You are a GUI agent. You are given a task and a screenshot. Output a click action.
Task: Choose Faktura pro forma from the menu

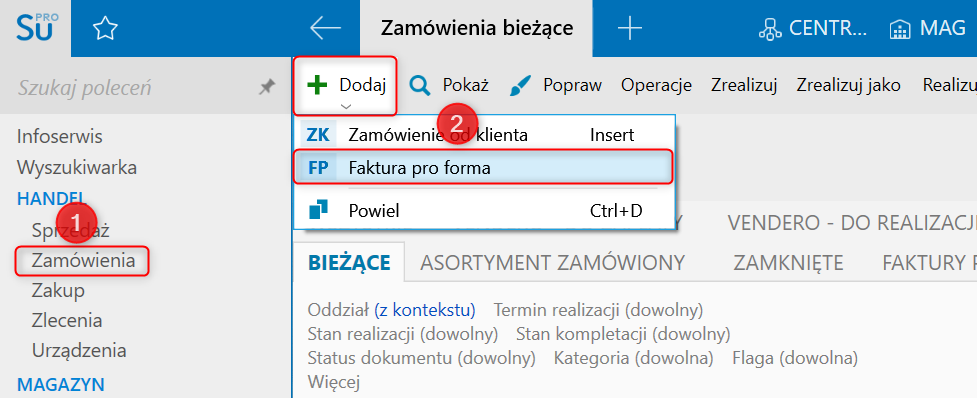pos(484,168)
